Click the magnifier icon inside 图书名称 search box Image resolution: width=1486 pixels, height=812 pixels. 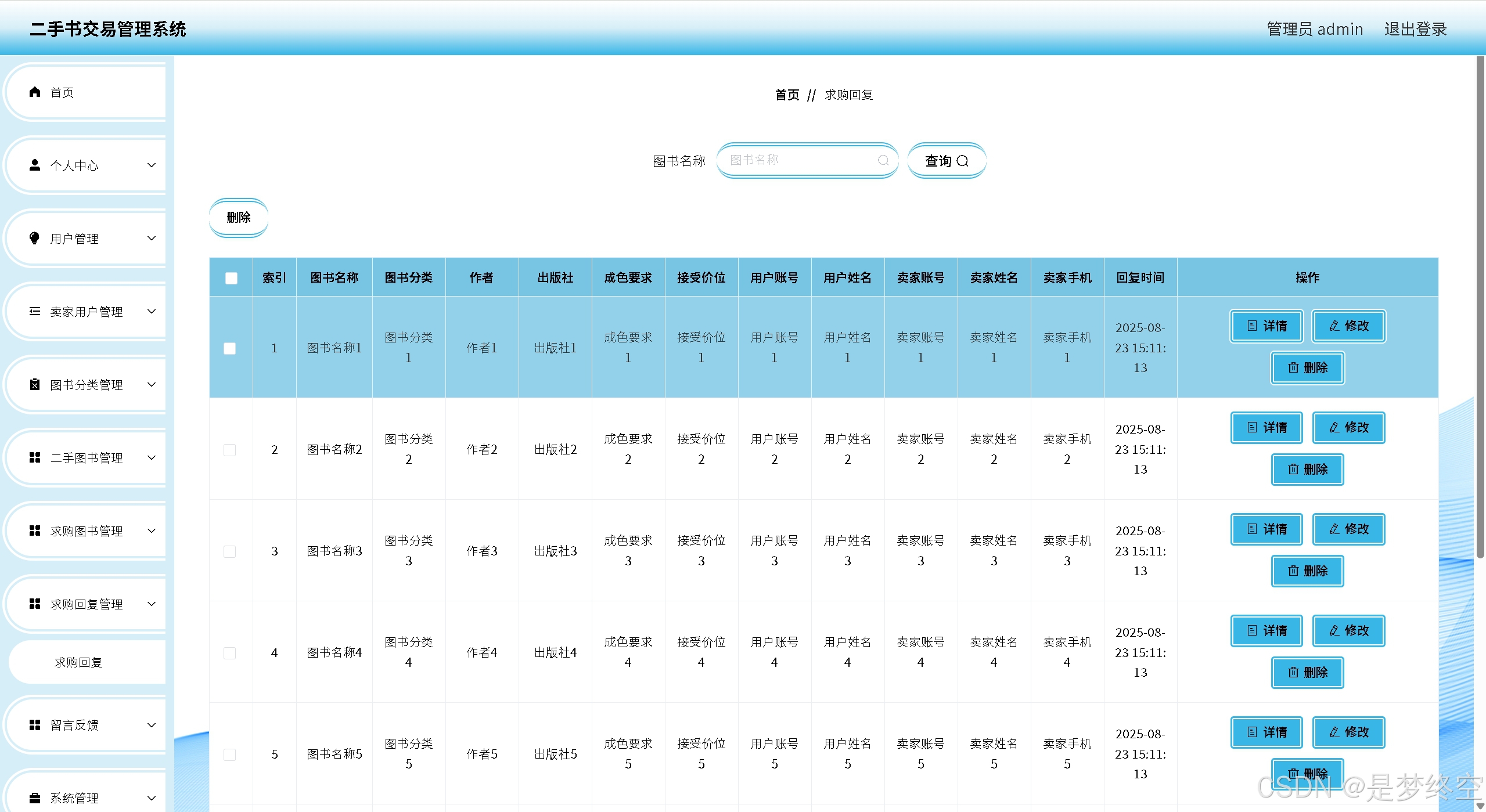point(883,160)
